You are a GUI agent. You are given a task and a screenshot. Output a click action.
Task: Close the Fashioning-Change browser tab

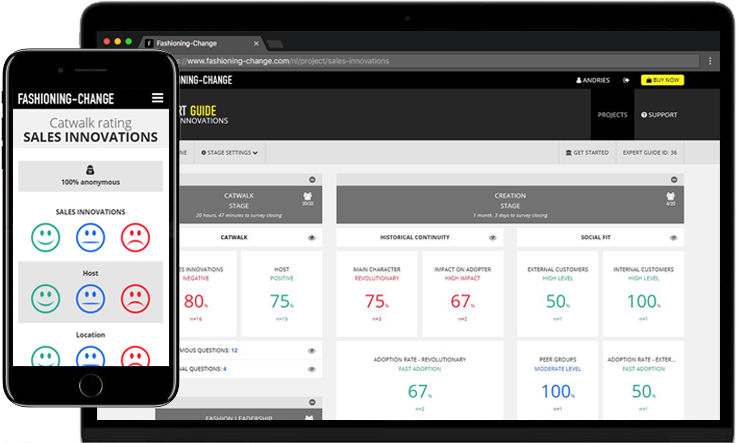pos(256,43)
